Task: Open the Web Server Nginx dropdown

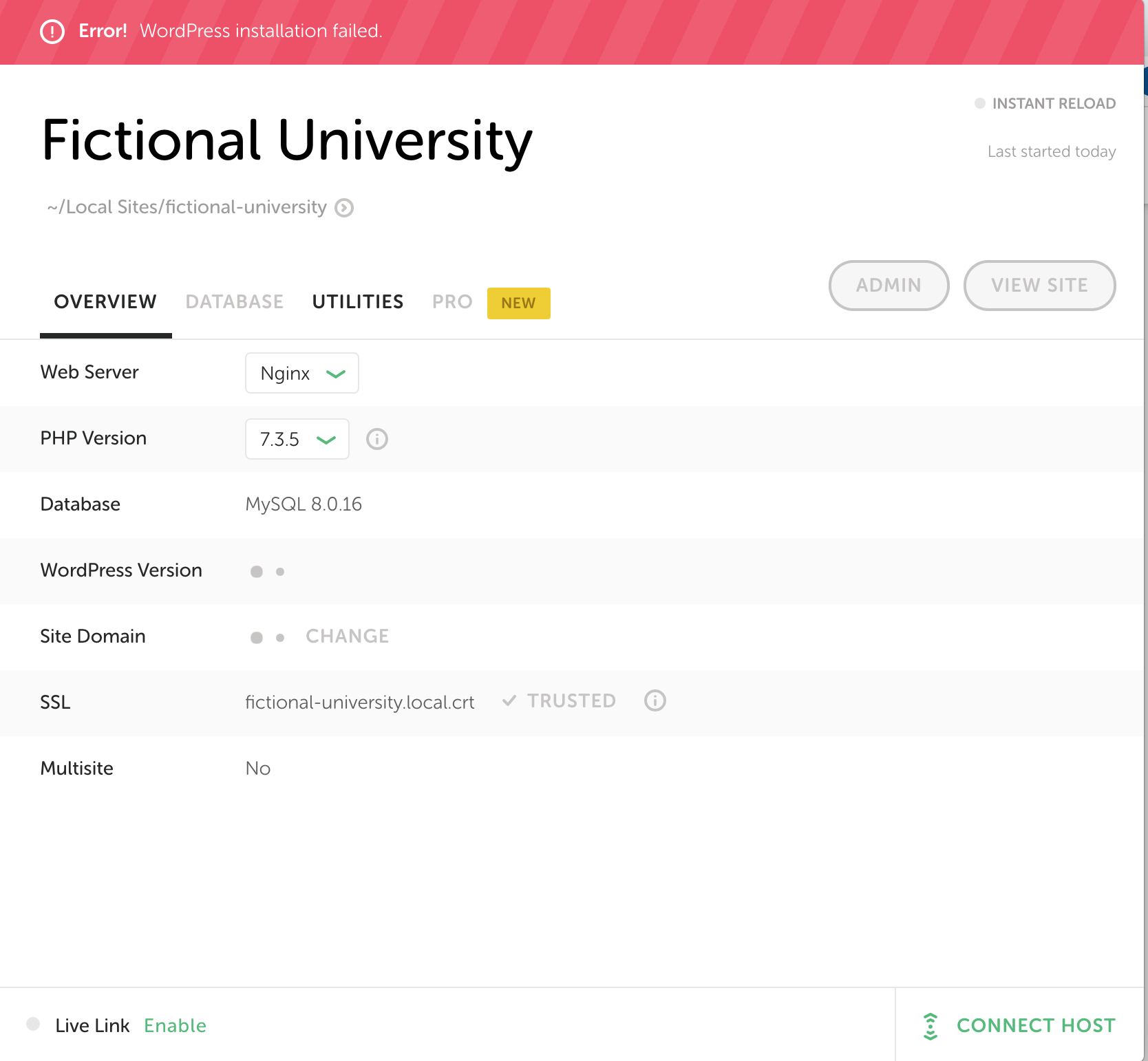Action: tap(302, 373)
